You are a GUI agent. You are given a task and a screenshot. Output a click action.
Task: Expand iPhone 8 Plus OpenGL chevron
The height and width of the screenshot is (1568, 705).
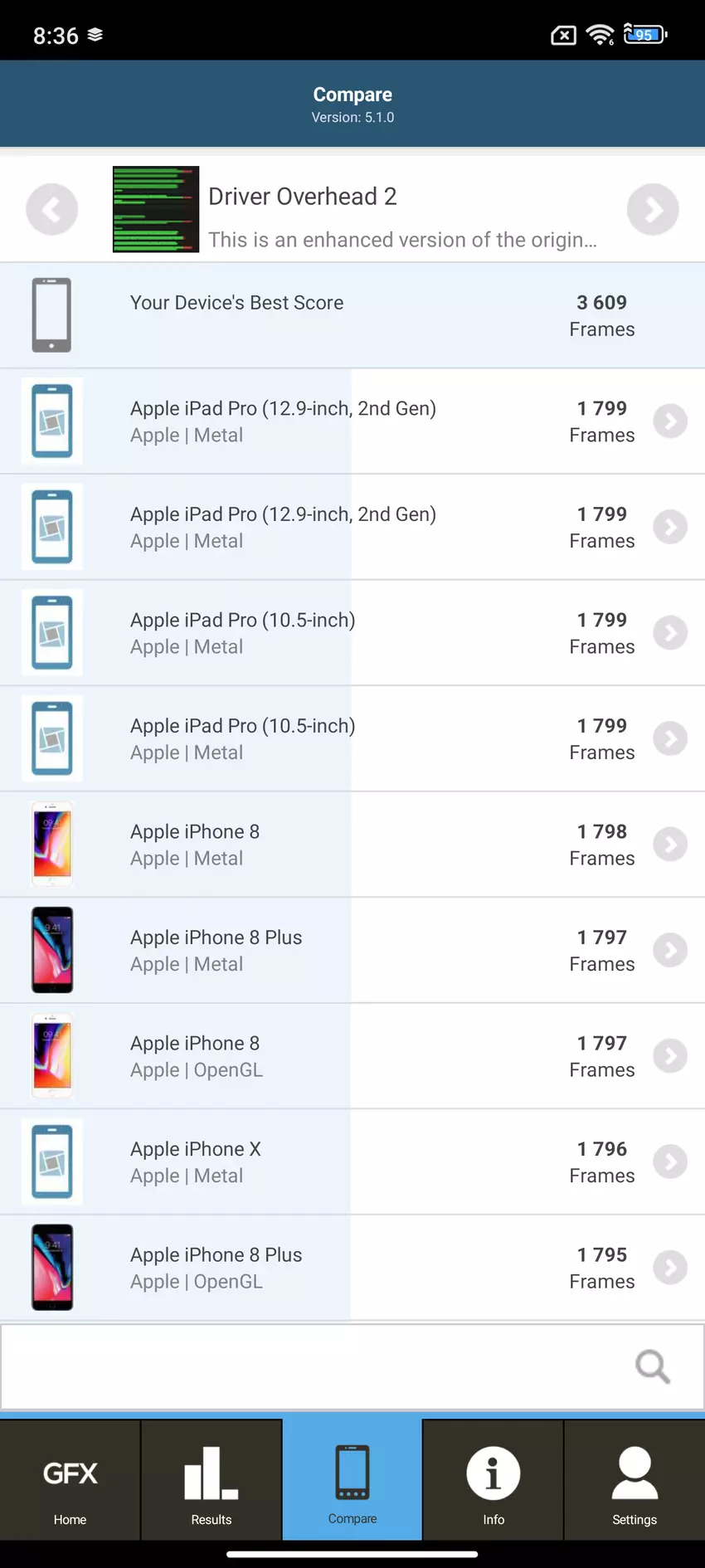pyautogui.click(x=670, y=1268)
